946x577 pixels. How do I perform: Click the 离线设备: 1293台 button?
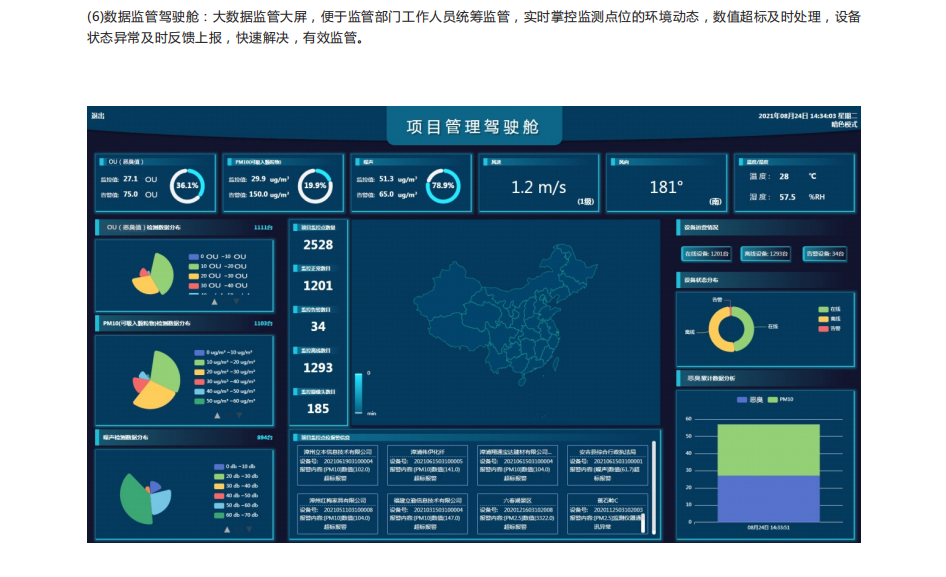766,254
